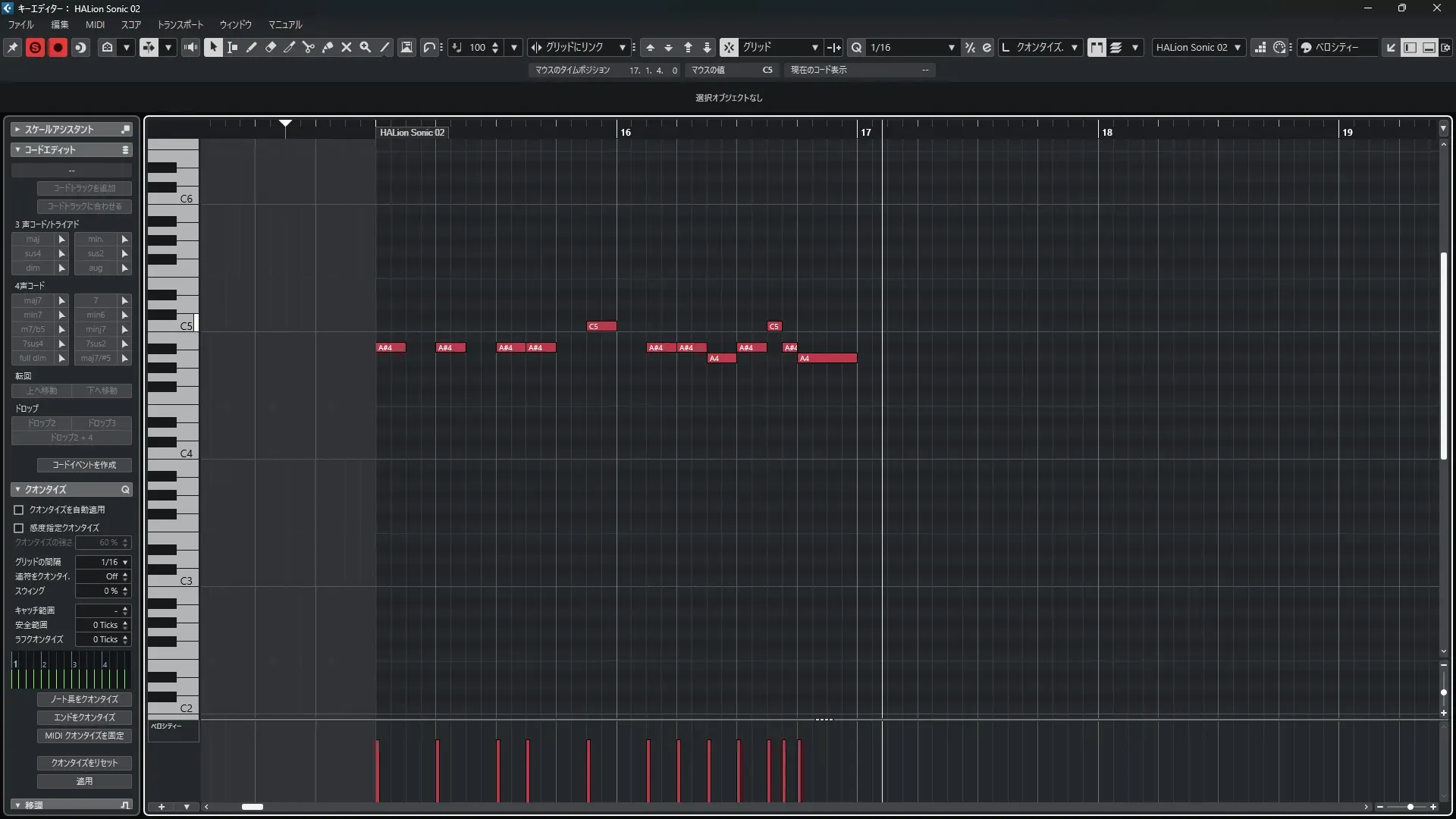Toggle Solo Editor button

(x=35, y=47)
